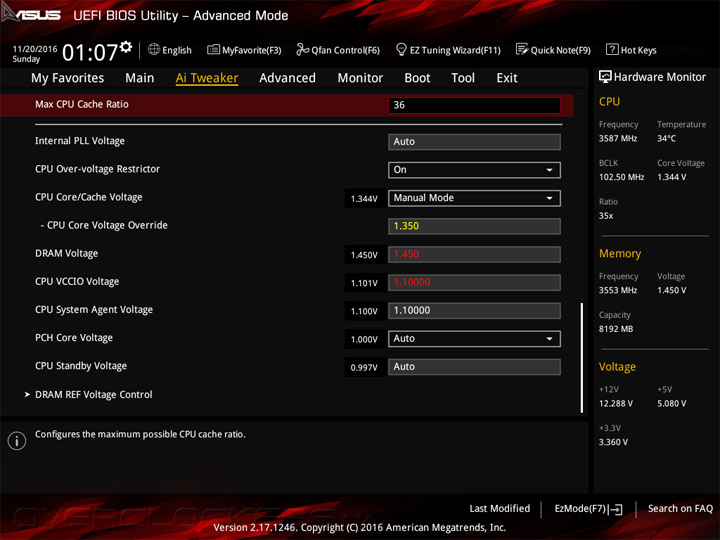Click the Memory Frequency 3553 MHz value

pyautogui.click(x=618, y=290)
